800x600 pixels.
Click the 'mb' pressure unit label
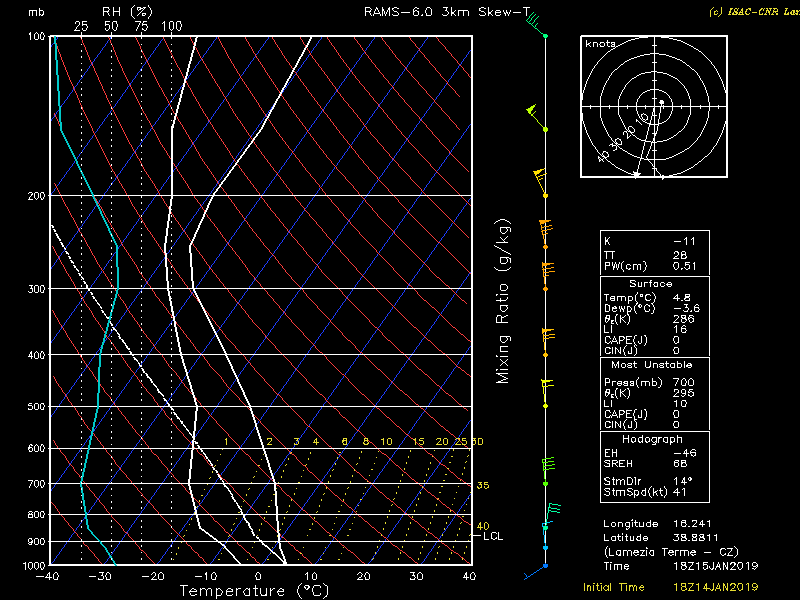36,12
